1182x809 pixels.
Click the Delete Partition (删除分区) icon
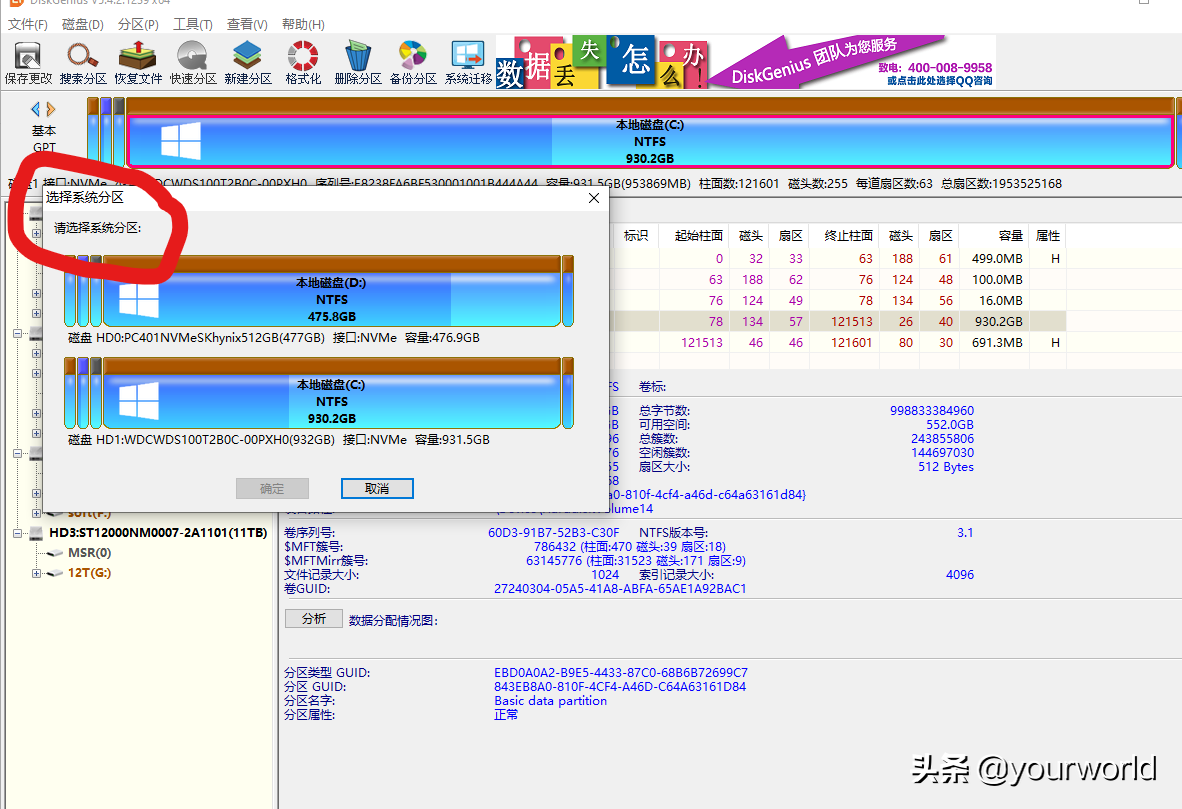[x=358, y=63]
